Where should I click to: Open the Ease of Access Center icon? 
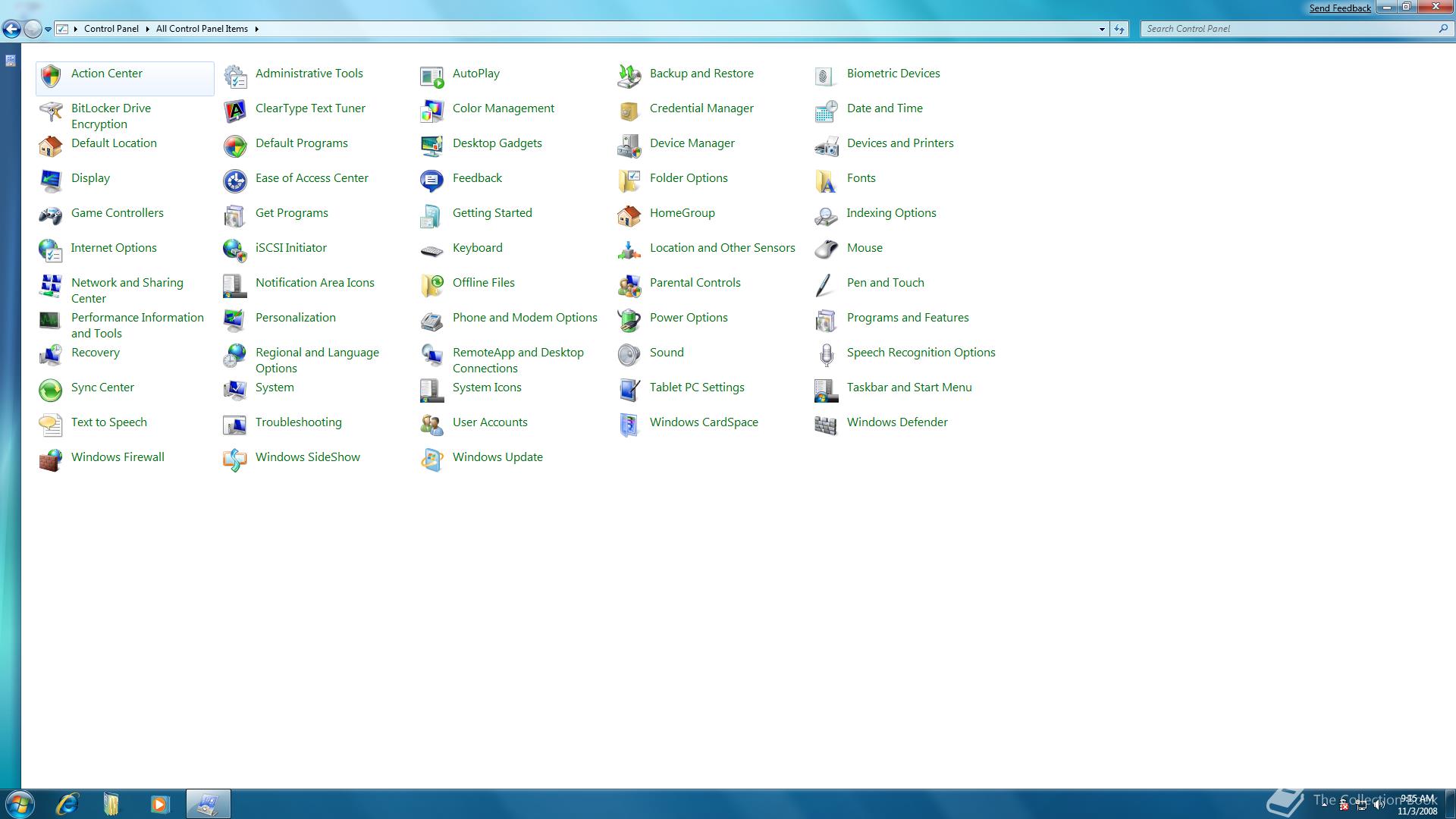pos(235,180)
